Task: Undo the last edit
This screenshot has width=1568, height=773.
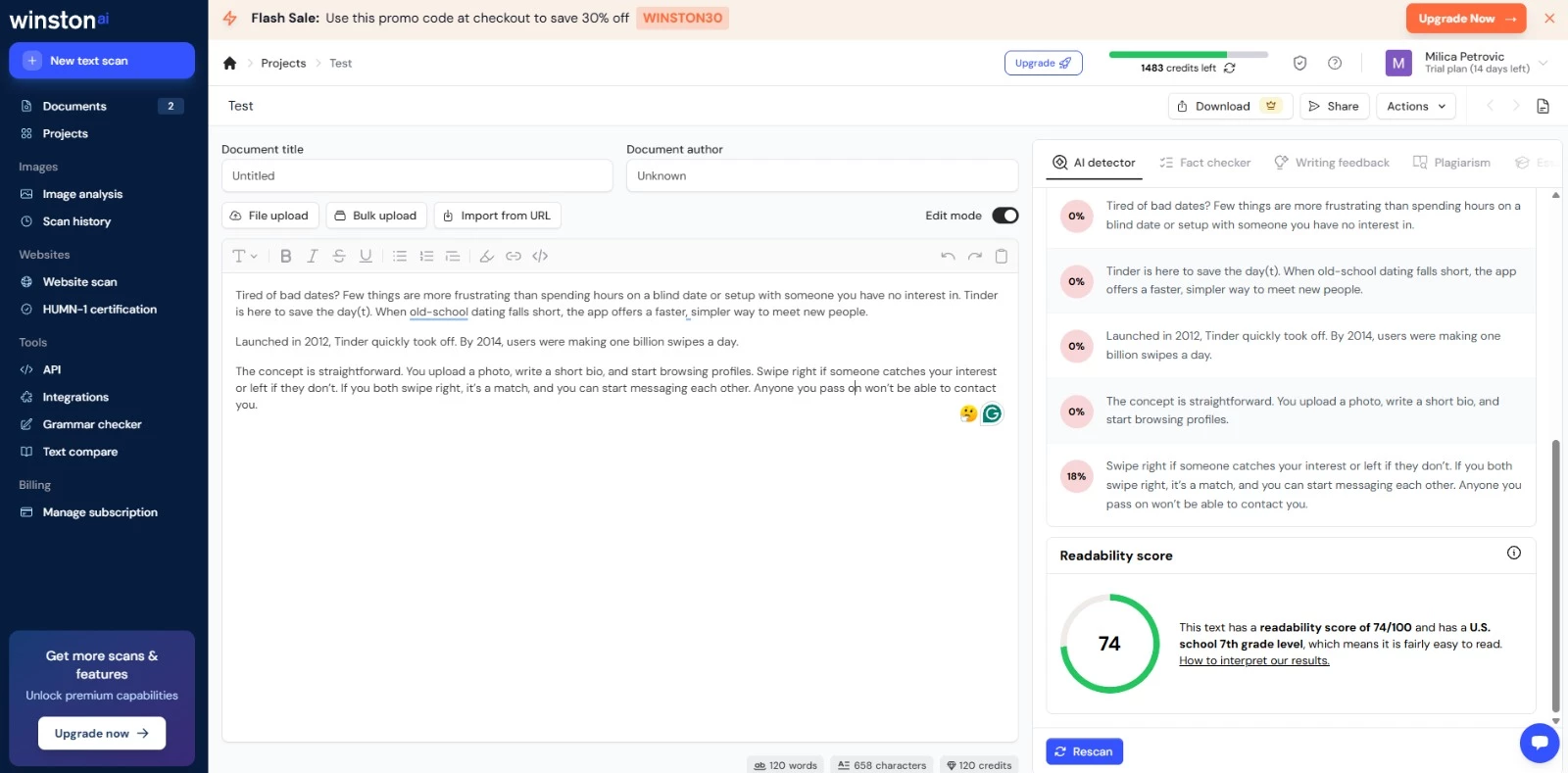Action: click(948, 256)
